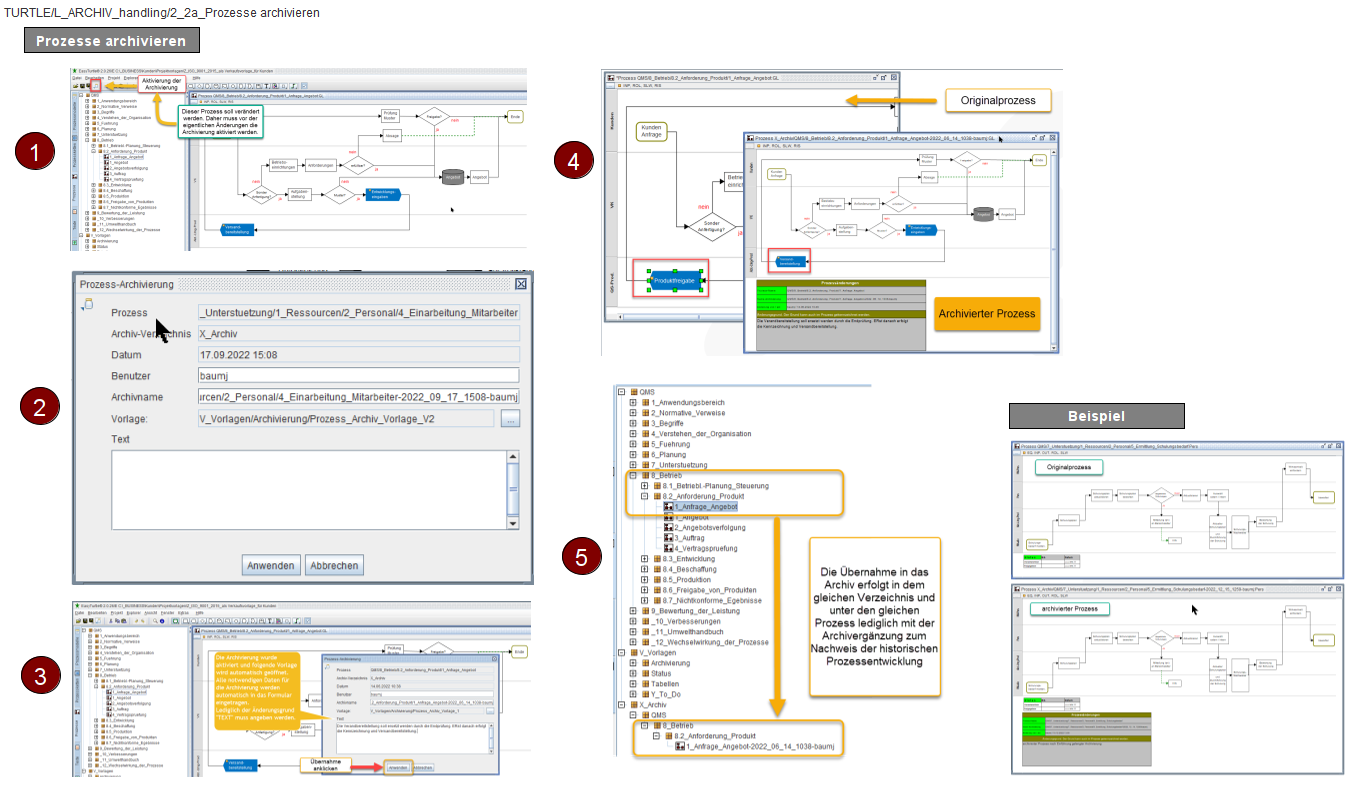Click Anwenden in the large Prozess-Archivierung dialog

pos(272,565)
